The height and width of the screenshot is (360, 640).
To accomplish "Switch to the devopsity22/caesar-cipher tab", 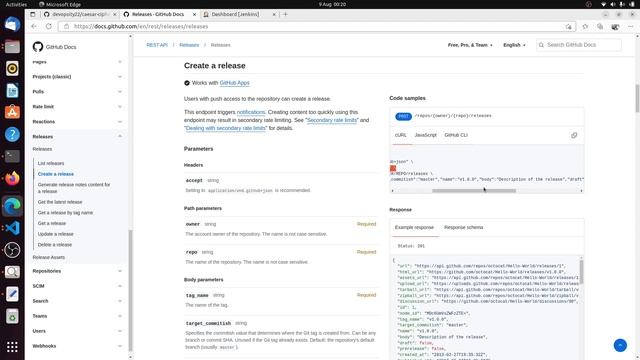I will [80, 14].
